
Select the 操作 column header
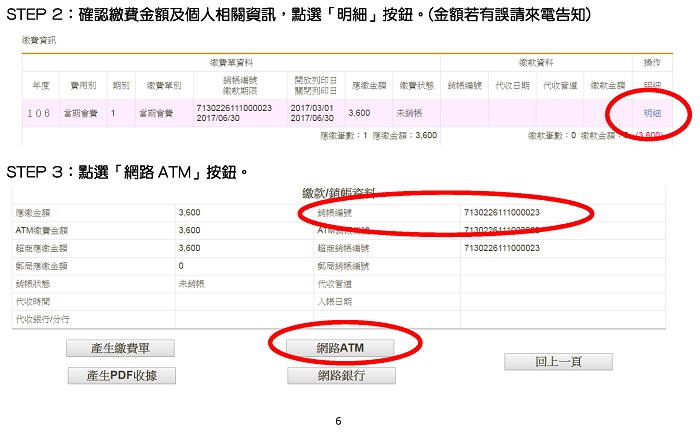click(650, 63)
